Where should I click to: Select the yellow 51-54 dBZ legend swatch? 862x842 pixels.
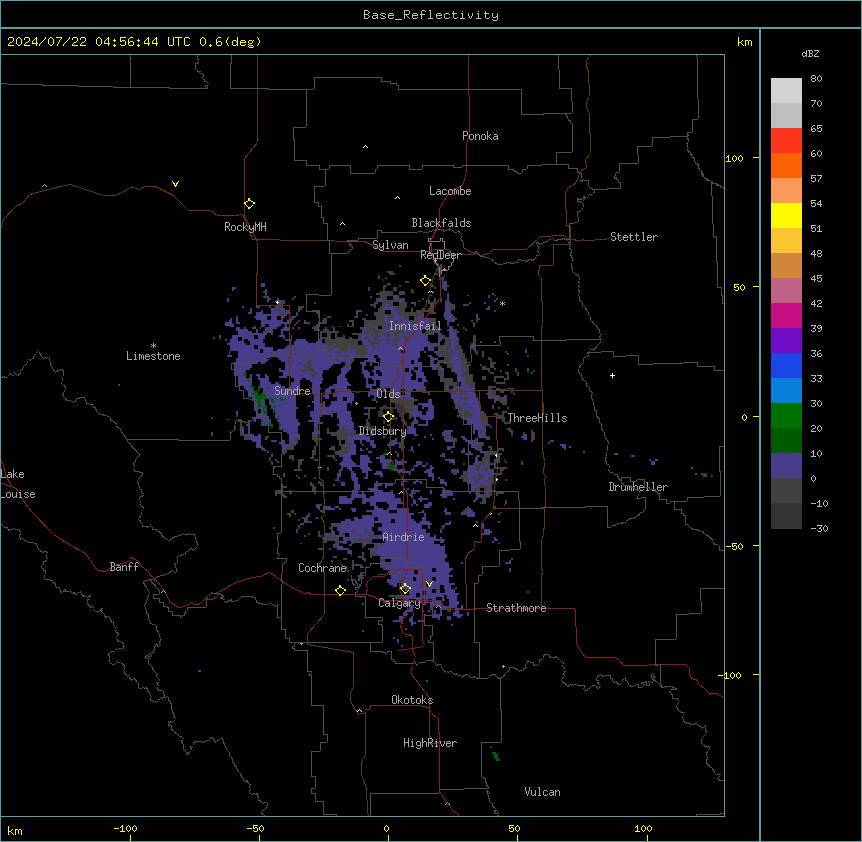tap(786, 215)
